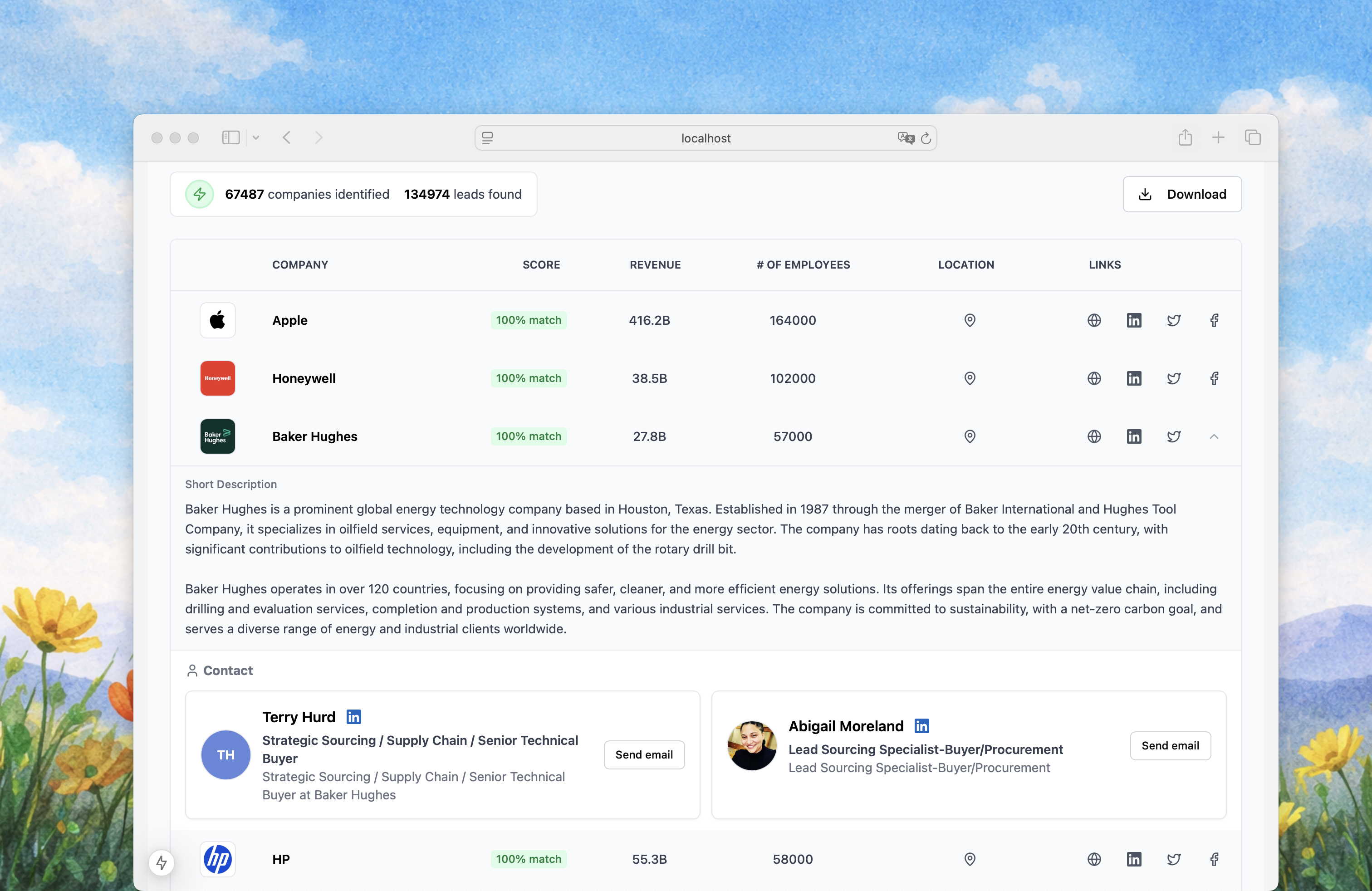Click the lightning bolt floating button

[162, 863]
